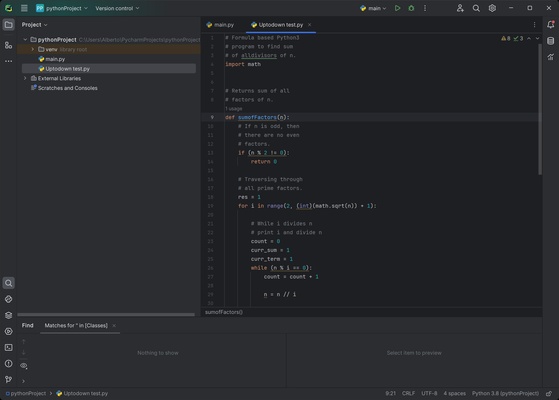Open the Problems tool window
The height and width of the screenshot is (400, 559).
coord(9,363)
